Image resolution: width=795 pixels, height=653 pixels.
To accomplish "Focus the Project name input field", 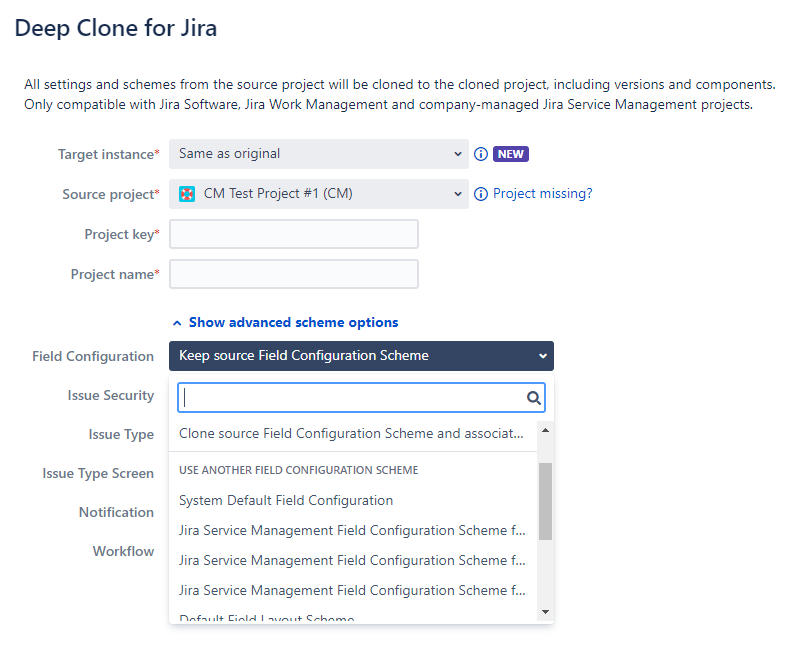I will pyautogui.click(x=294, y=274).
